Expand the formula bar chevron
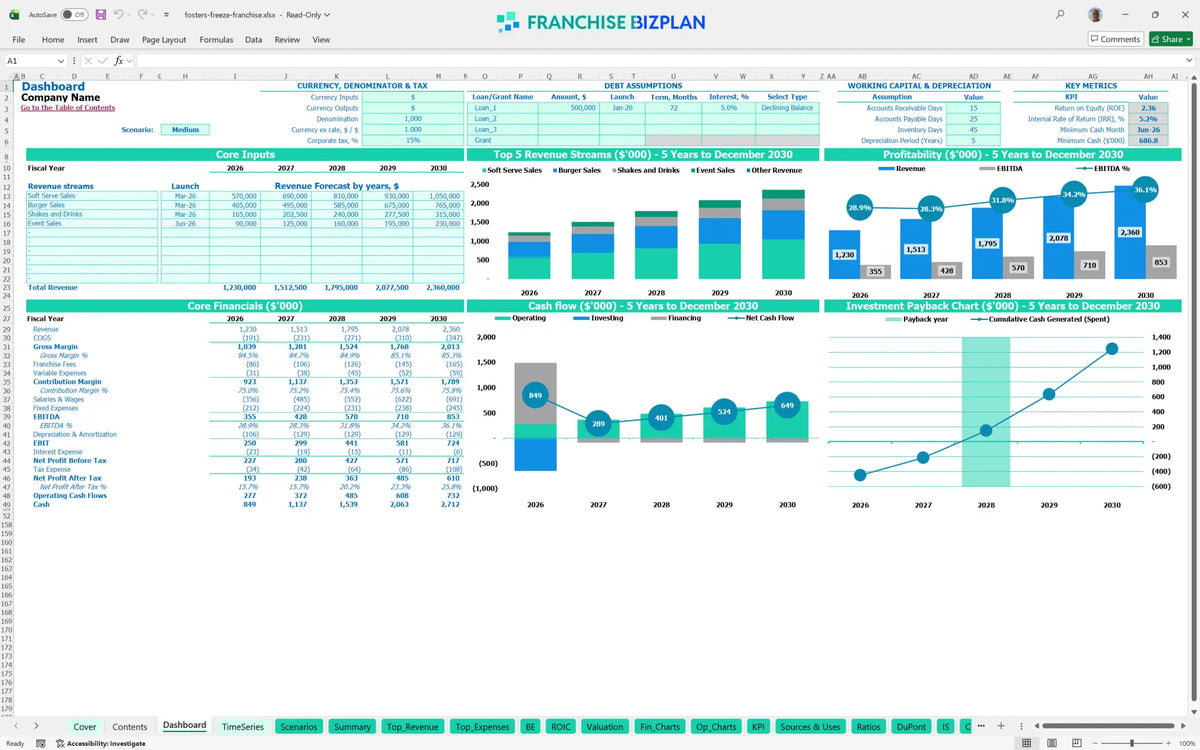Screen dimensions: 1200x750 tap(1189, 61)
